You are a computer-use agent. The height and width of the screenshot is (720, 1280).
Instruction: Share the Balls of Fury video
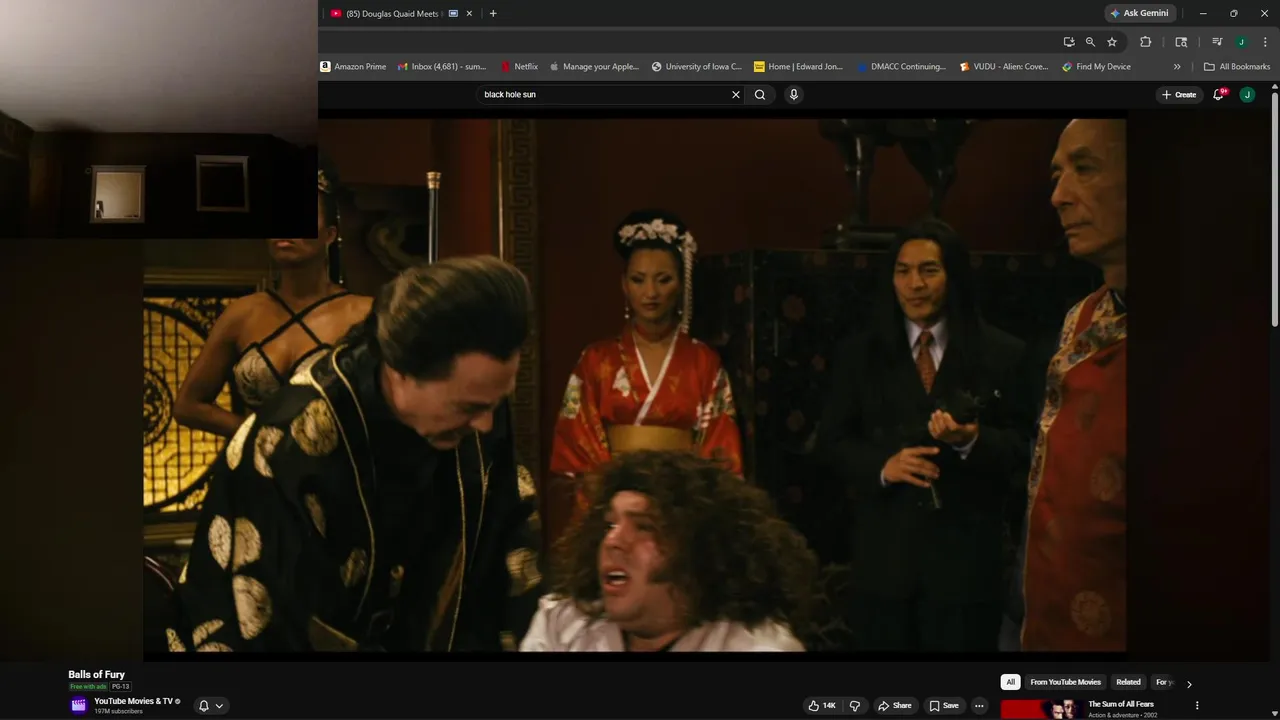point(895,706)
